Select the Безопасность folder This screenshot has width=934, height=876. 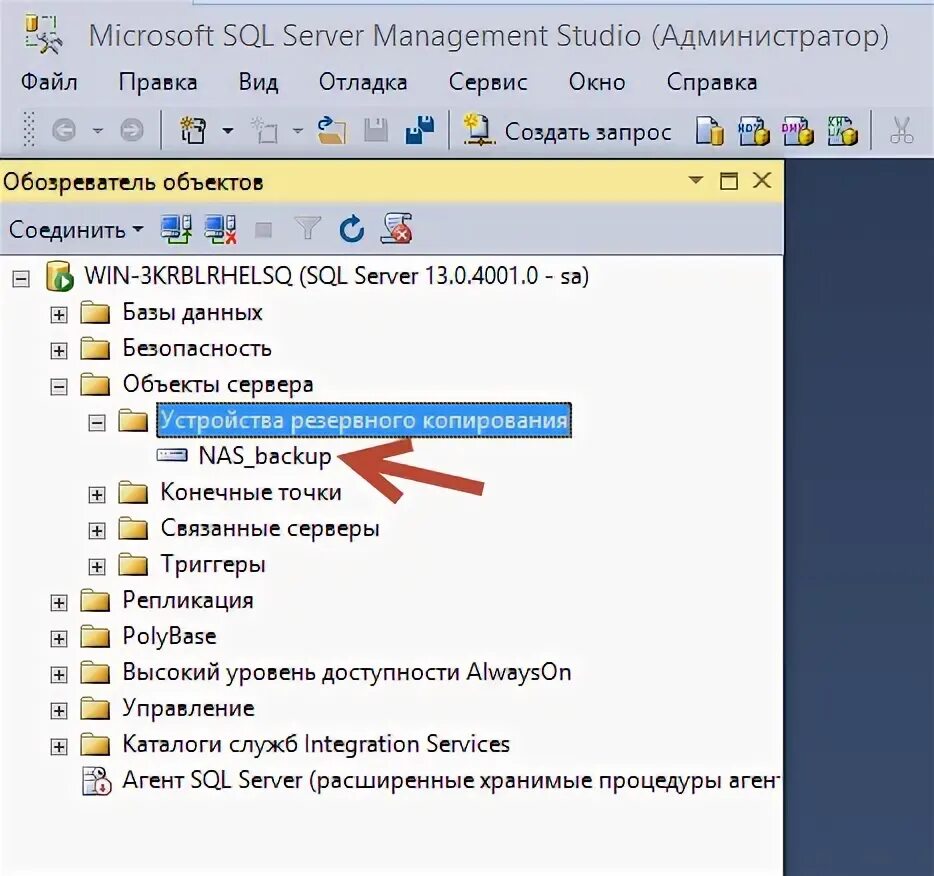pos(197,348)
